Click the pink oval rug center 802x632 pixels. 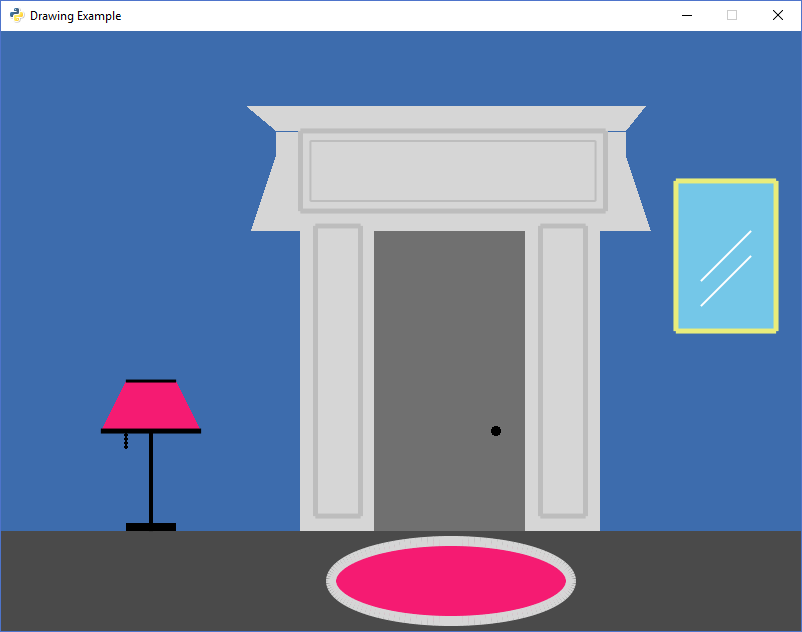coord(451,581)
